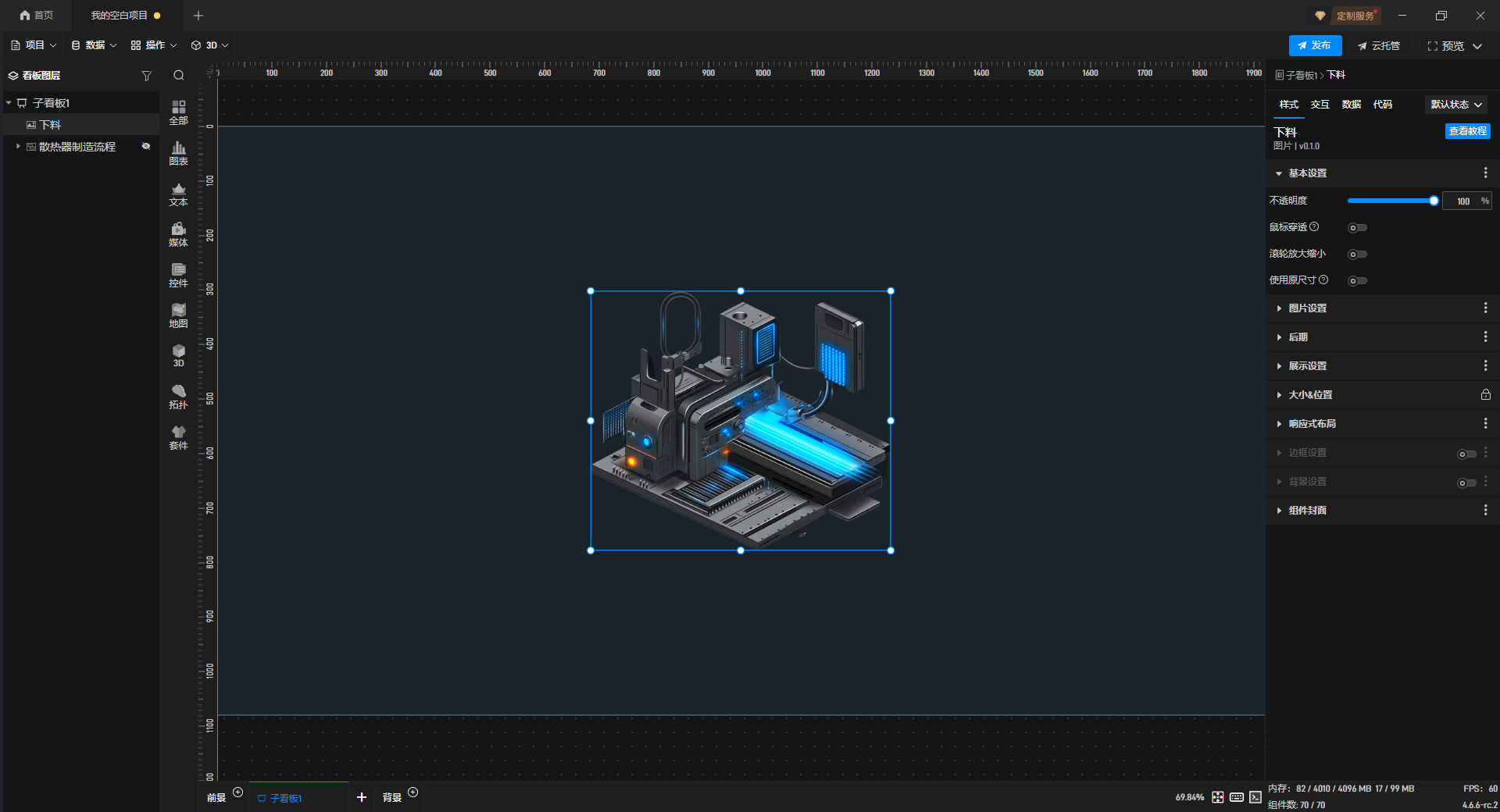Image resolution: width=1500 pixels, height=812 pixels.
Task: Click the lock icon for 大小&位置
Action: [1485, 394]
